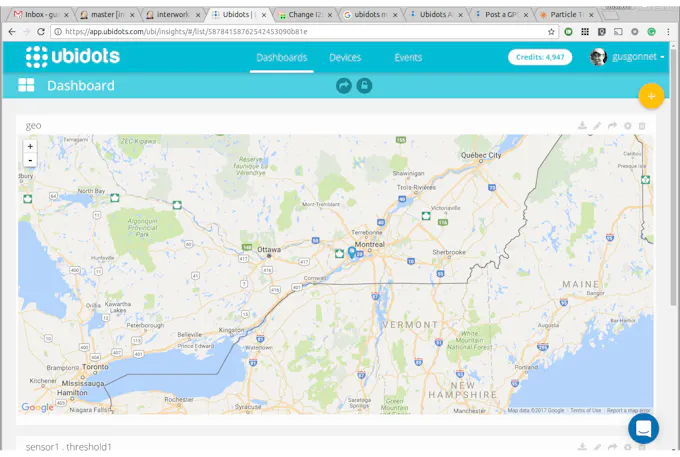Click the Ubidots logo in the header
The height and width of the screenshot is (457, 680).
click(72, 57)
